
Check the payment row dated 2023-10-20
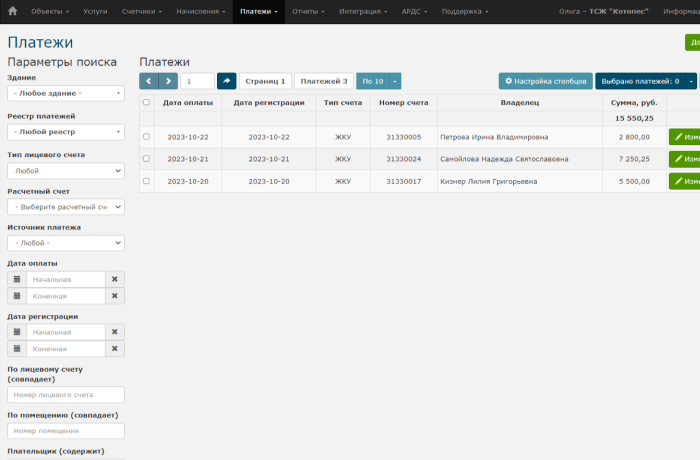pyautogui.click(x=146, y=181)
